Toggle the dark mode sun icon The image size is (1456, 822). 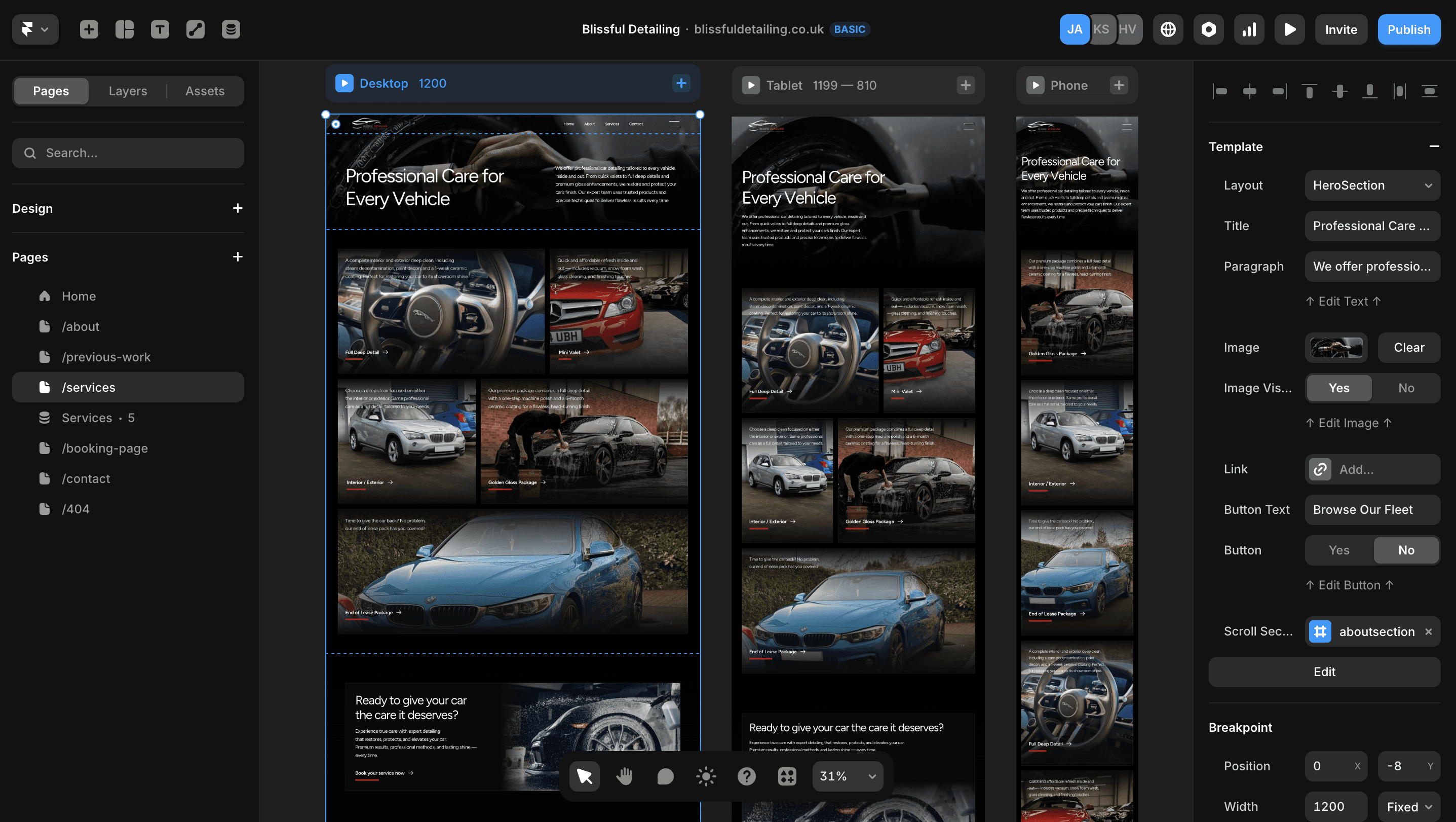click(x=706, y=776)
